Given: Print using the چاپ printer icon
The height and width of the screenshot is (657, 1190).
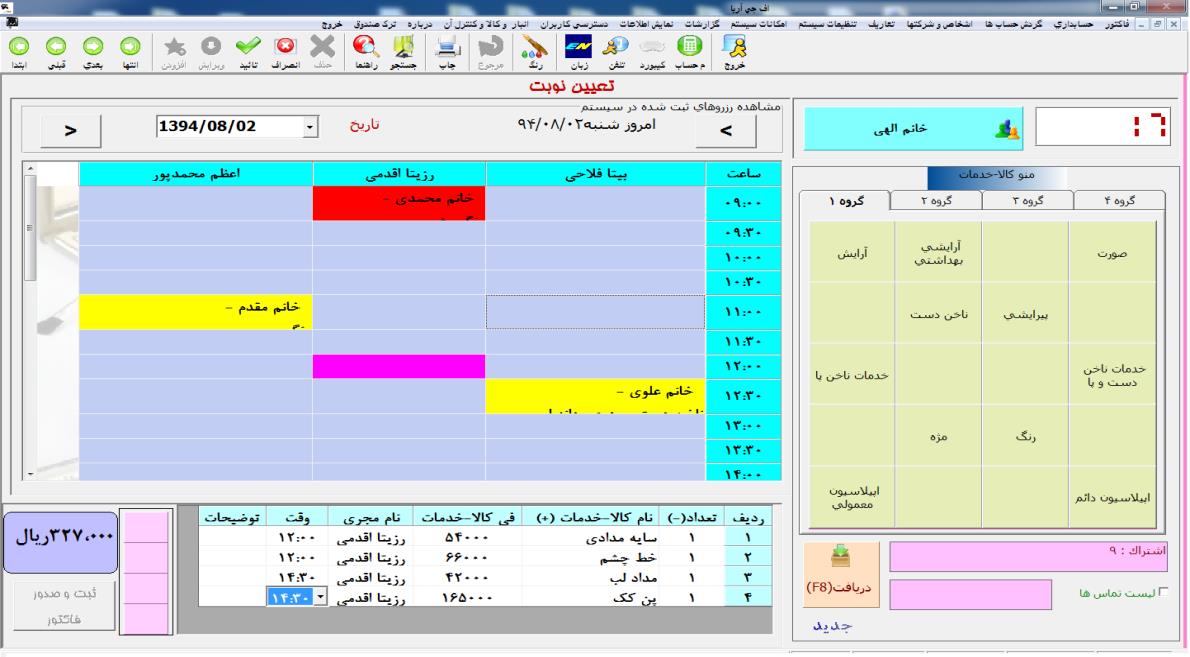Looking at the screenshot, I should click(447, 48).
